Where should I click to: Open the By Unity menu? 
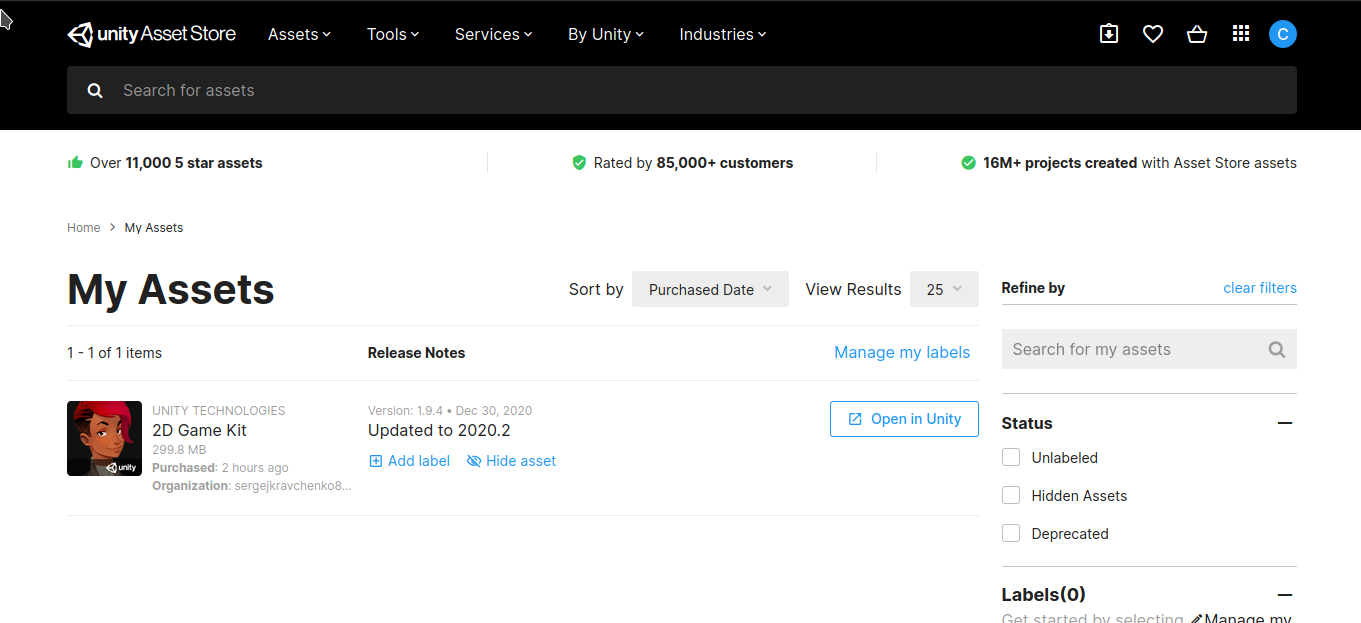point(606,34)
